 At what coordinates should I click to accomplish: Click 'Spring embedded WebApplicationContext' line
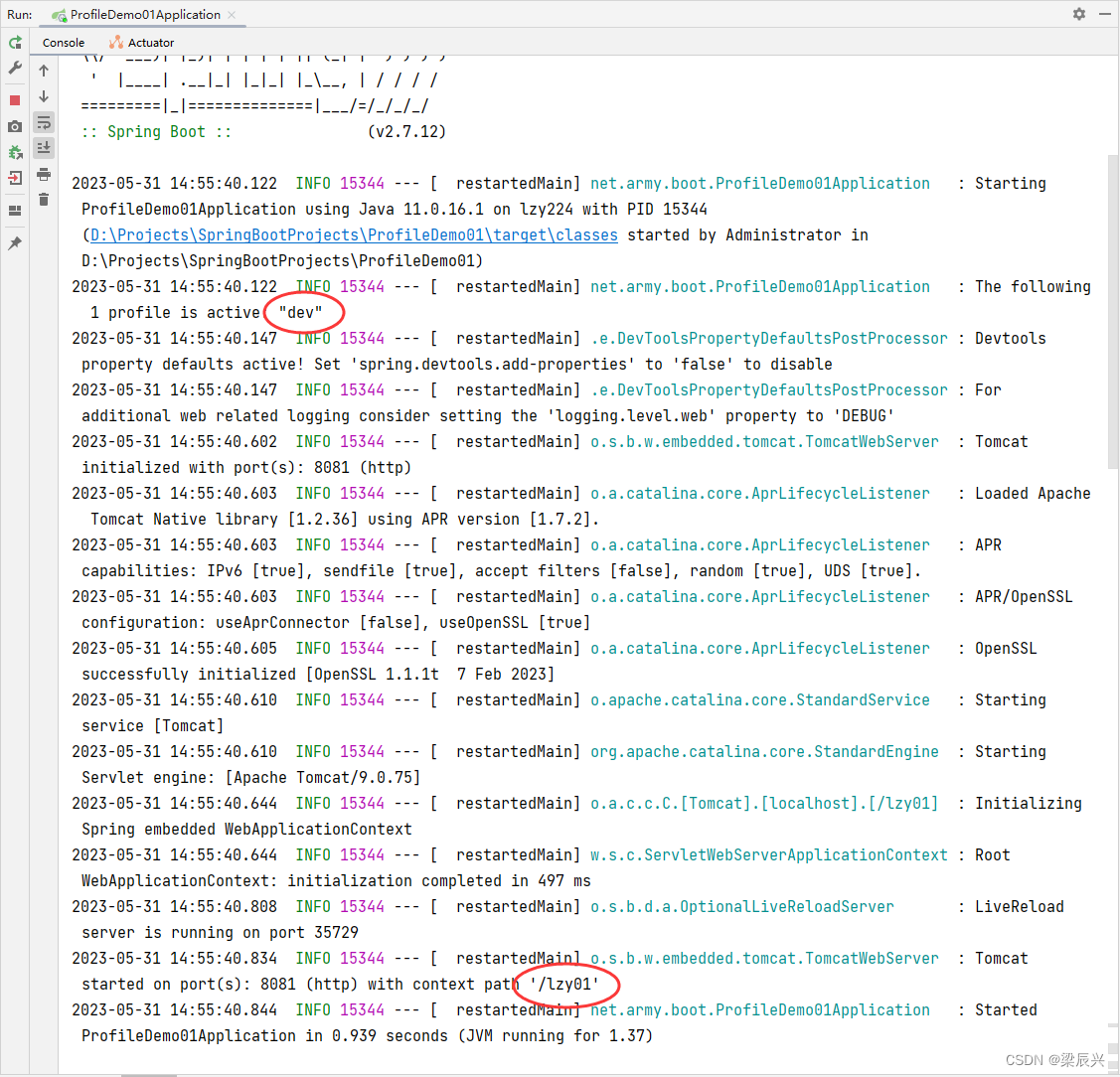coord(246,830)
